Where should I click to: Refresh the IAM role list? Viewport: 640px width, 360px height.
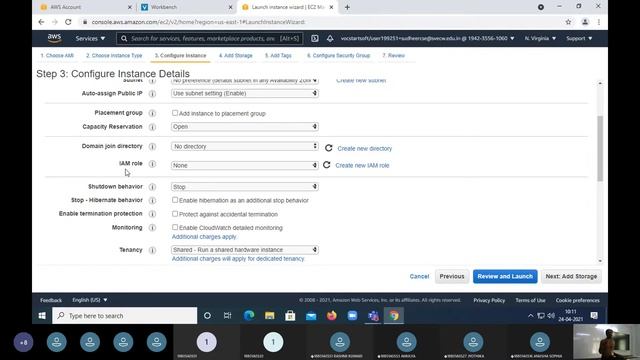tap(327, 164)
